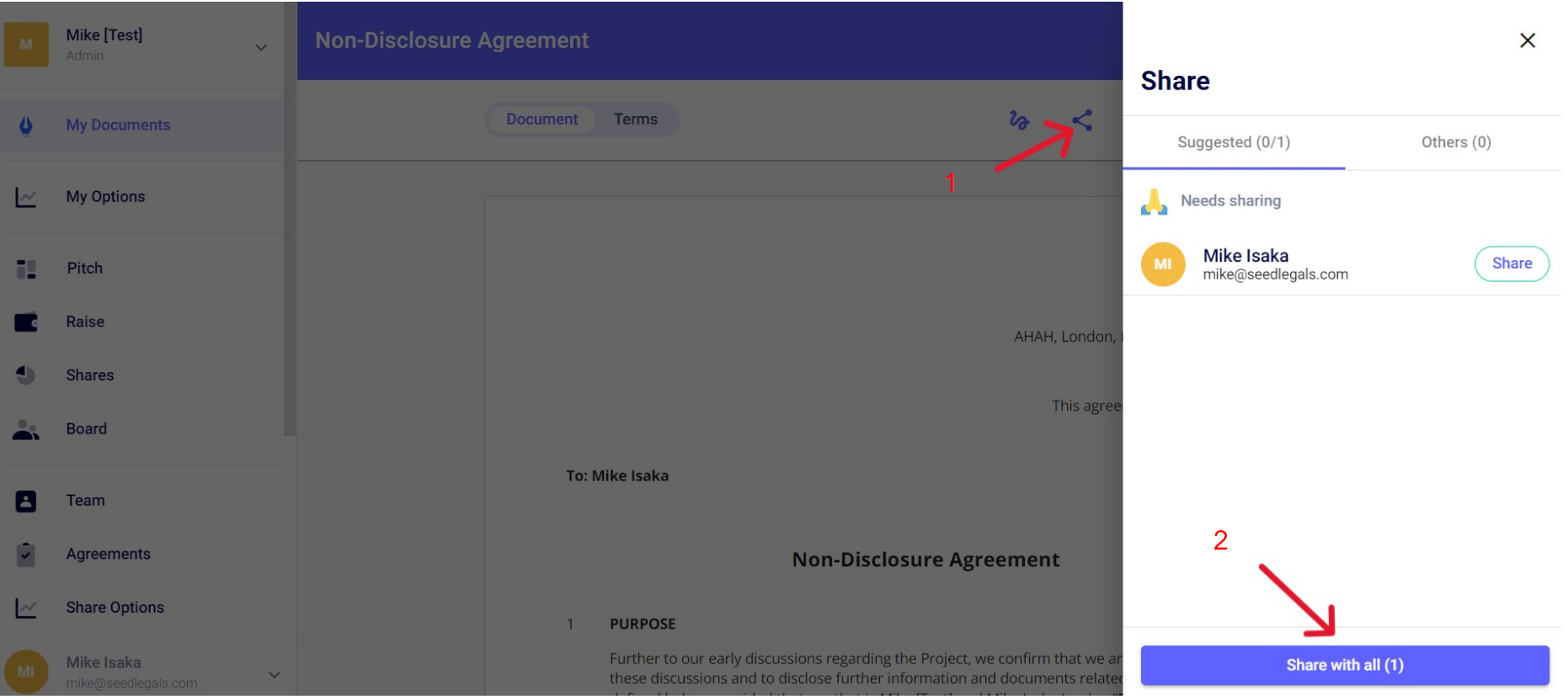This screenshot has width=1568, height=696.
Task: Click the Agreements clipboard icon
Action: pos(26,555)
